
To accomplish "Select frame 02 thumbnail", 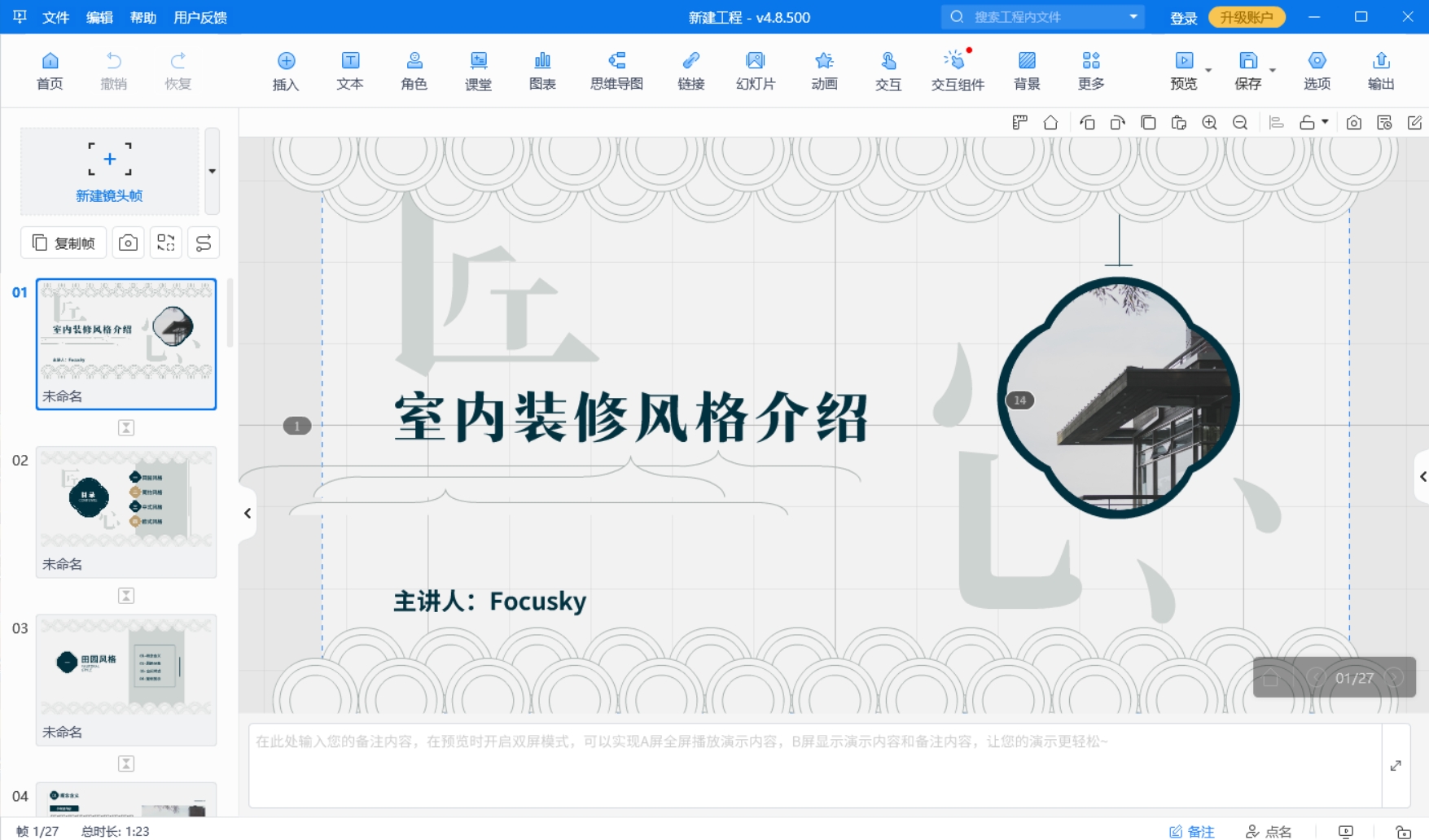I will 126,512.
